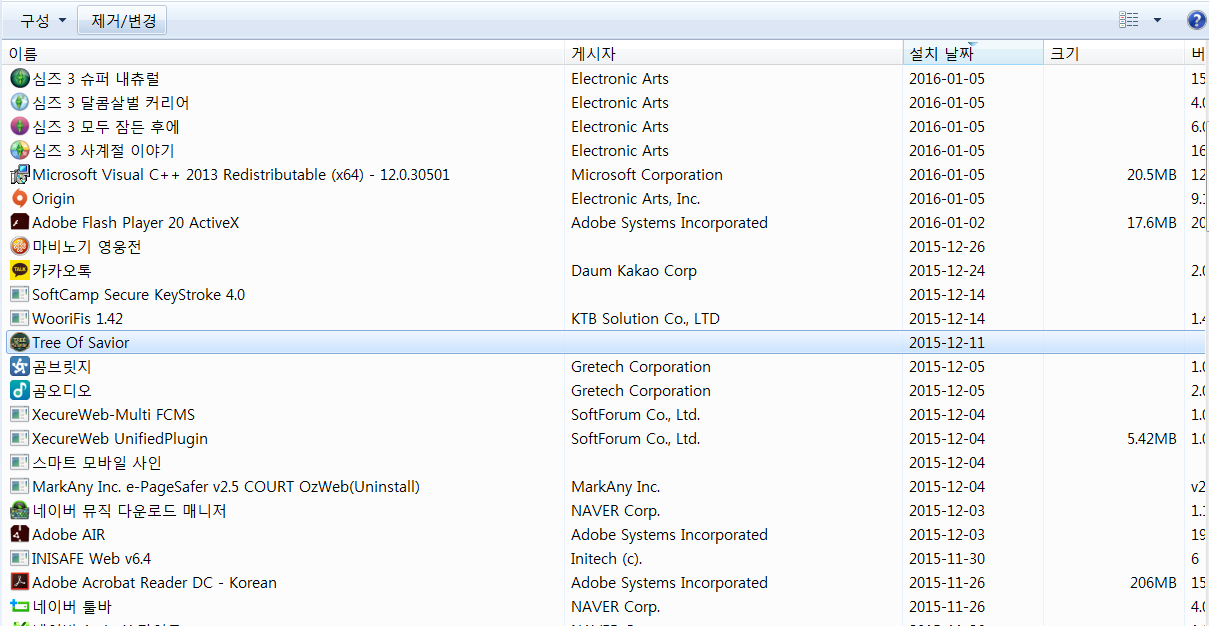Click the Origin program name

[53, 198]
